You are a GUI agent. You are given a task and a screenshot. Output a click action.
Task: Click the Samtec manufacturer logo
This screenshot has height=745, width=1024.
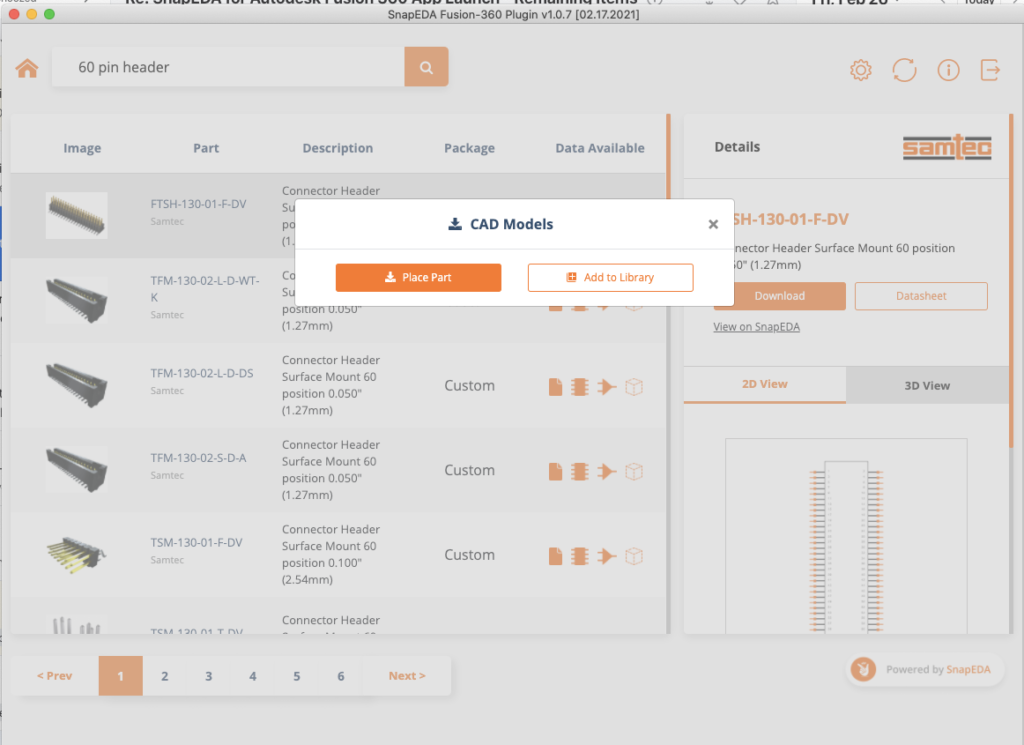(947, 147)
